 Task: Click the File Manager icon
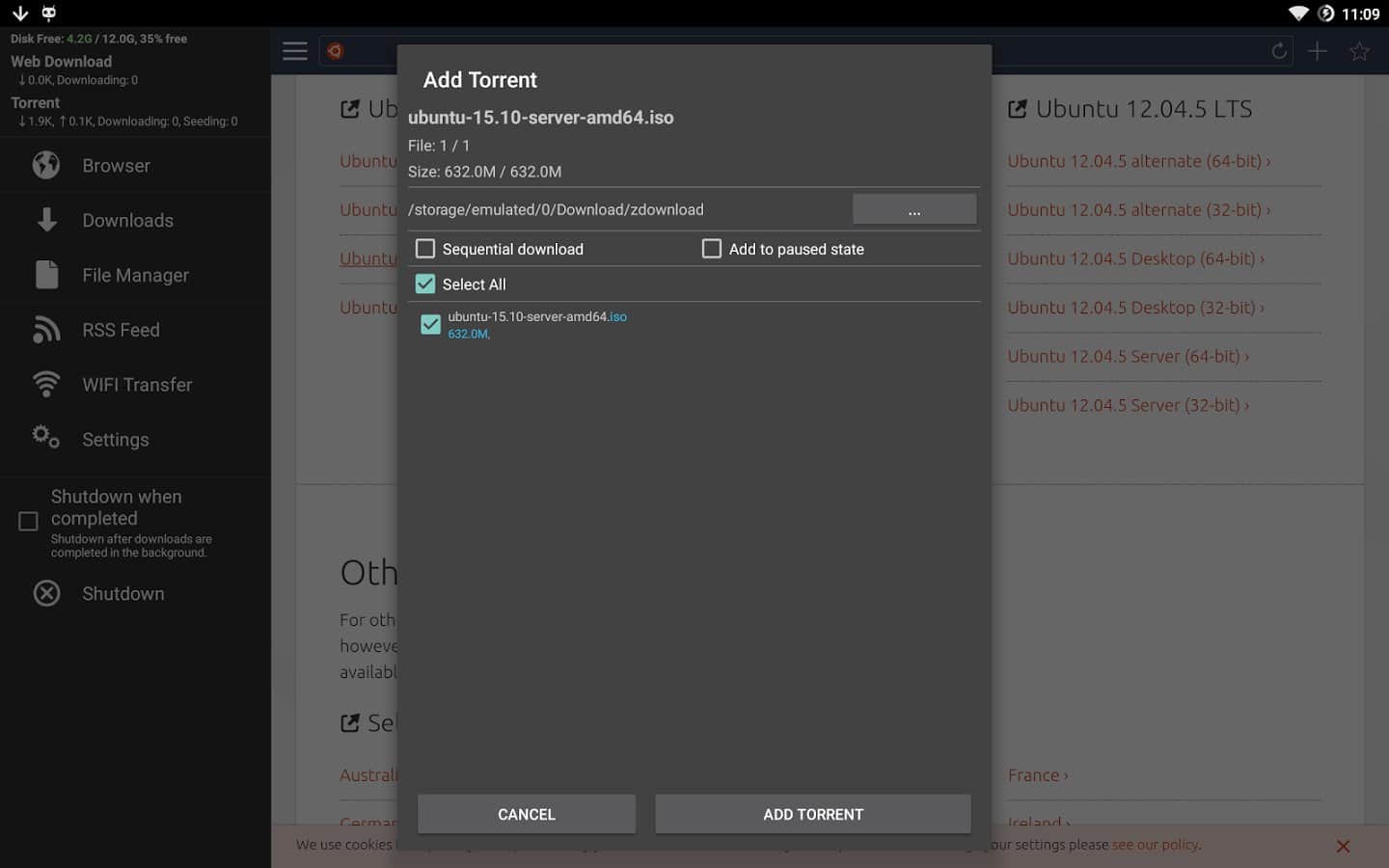pos(46,275)
